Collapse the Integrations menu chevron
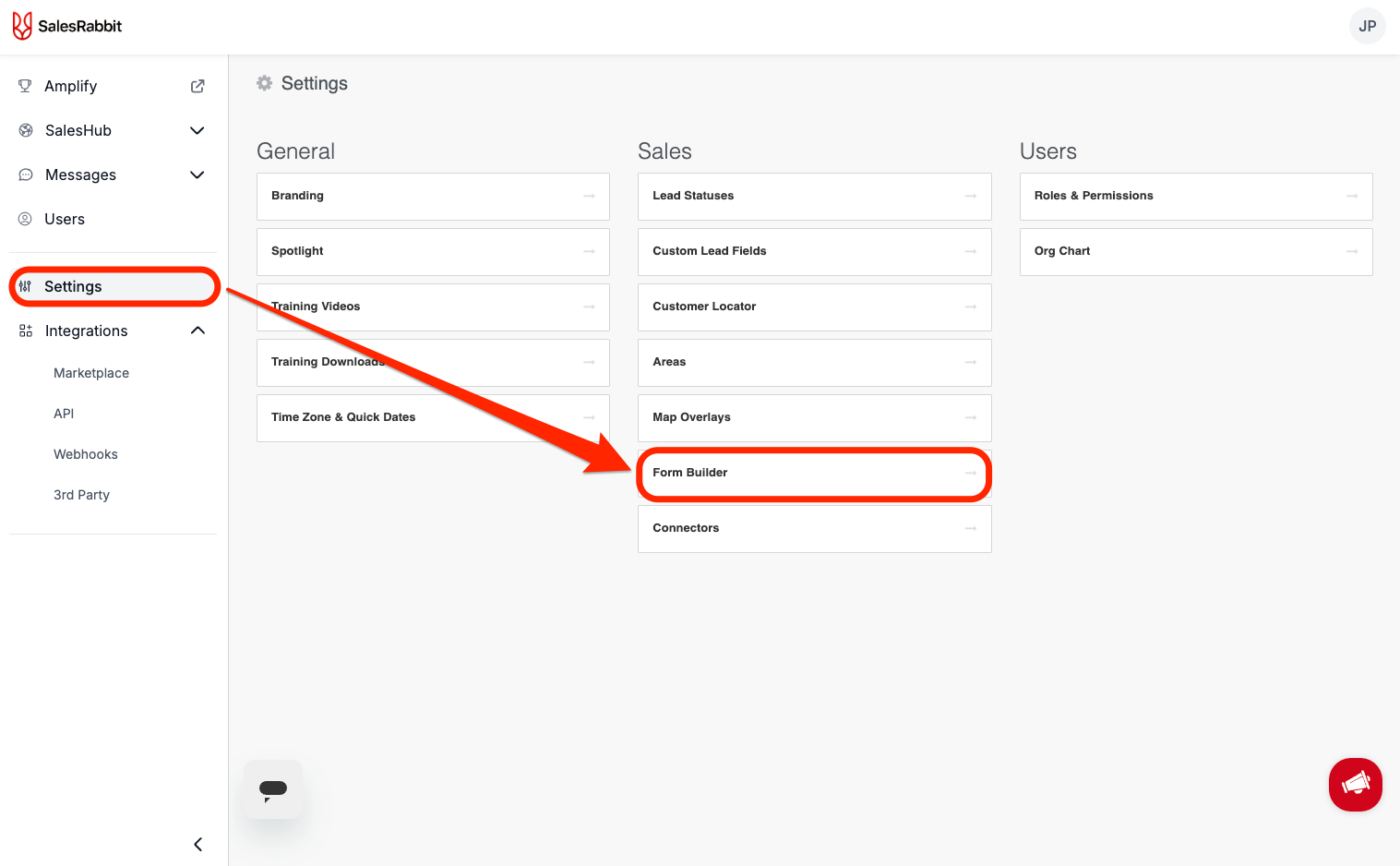Screen dimensions: 1400x866 [197, 331]
